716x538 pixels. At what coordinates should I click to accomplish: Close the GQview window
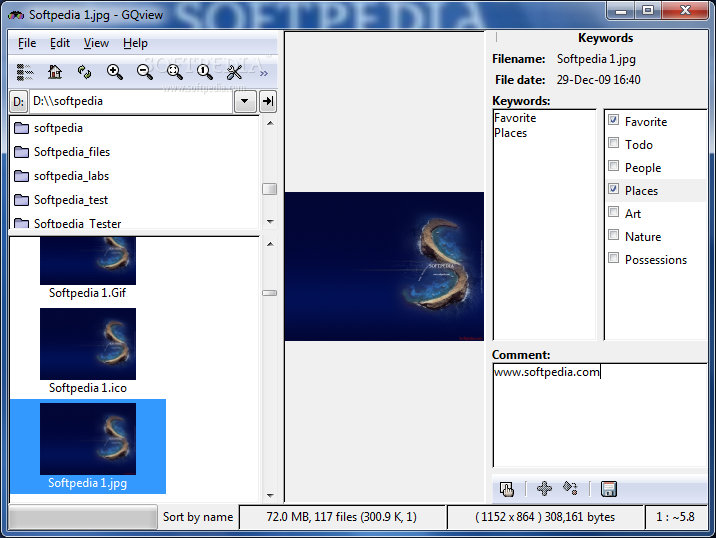[685, 11]
